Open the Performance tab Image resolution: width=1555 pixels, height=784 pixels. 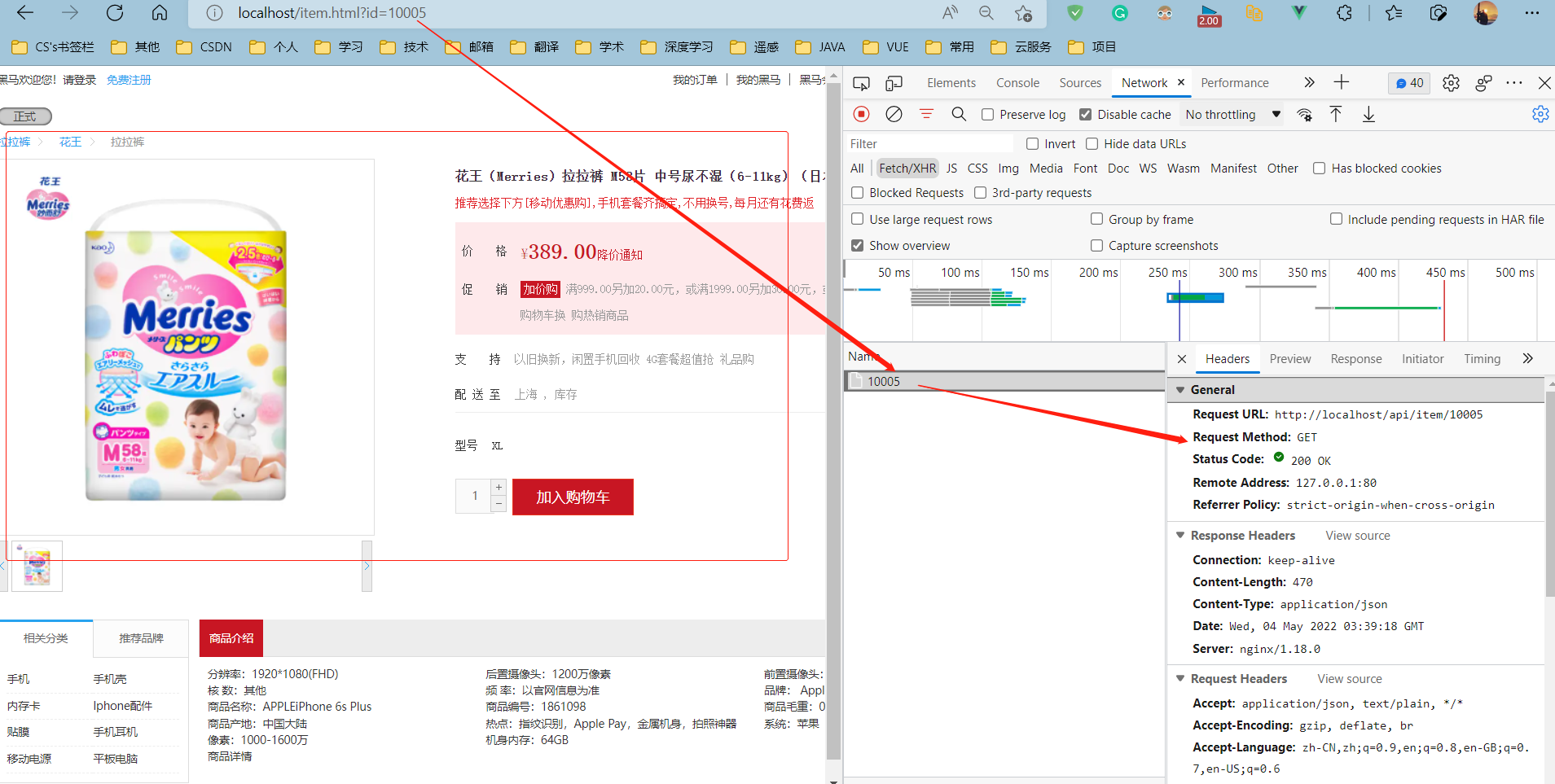click(1234, 83)
